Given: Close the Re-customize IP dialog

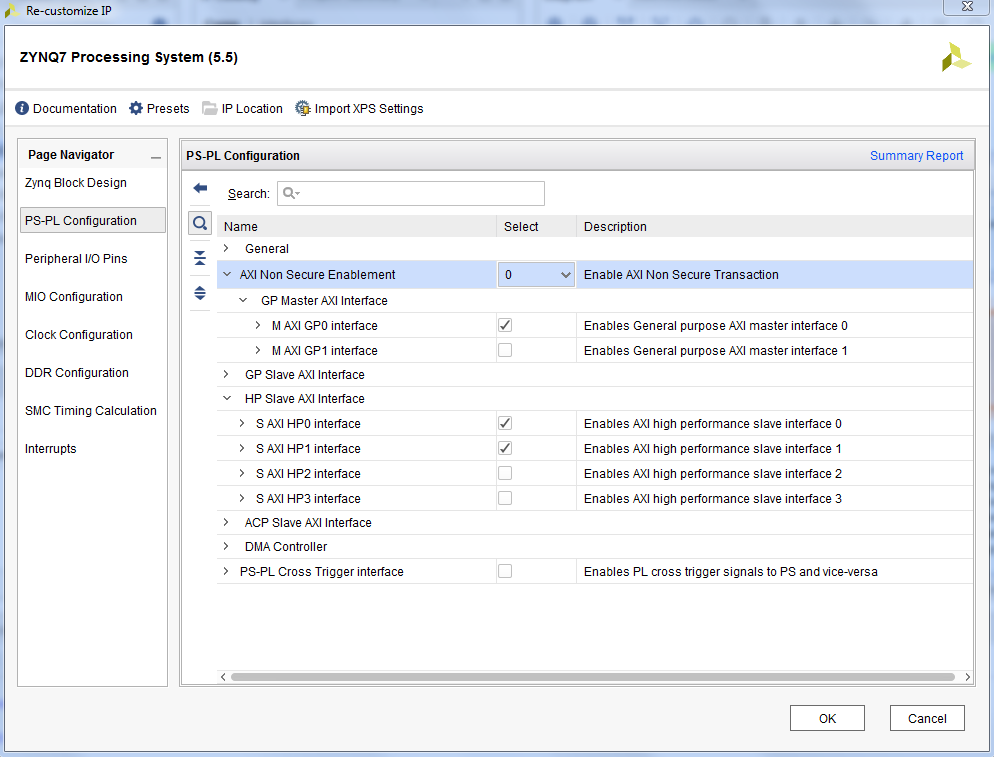Looking at the screenshot, I should (x=967, y=6).
